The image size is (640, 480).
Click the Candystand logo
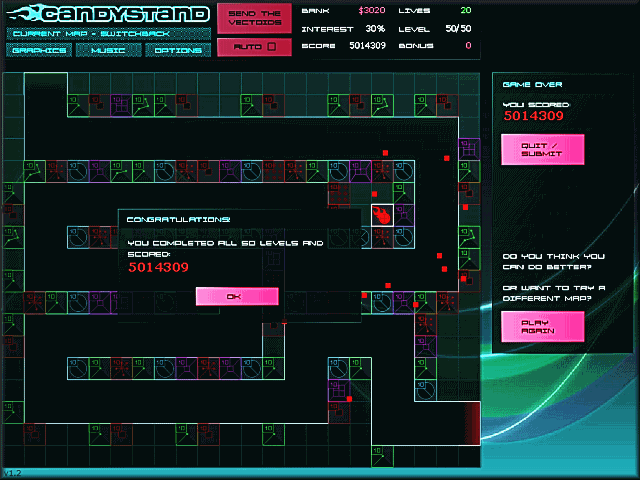click(107, 13)
